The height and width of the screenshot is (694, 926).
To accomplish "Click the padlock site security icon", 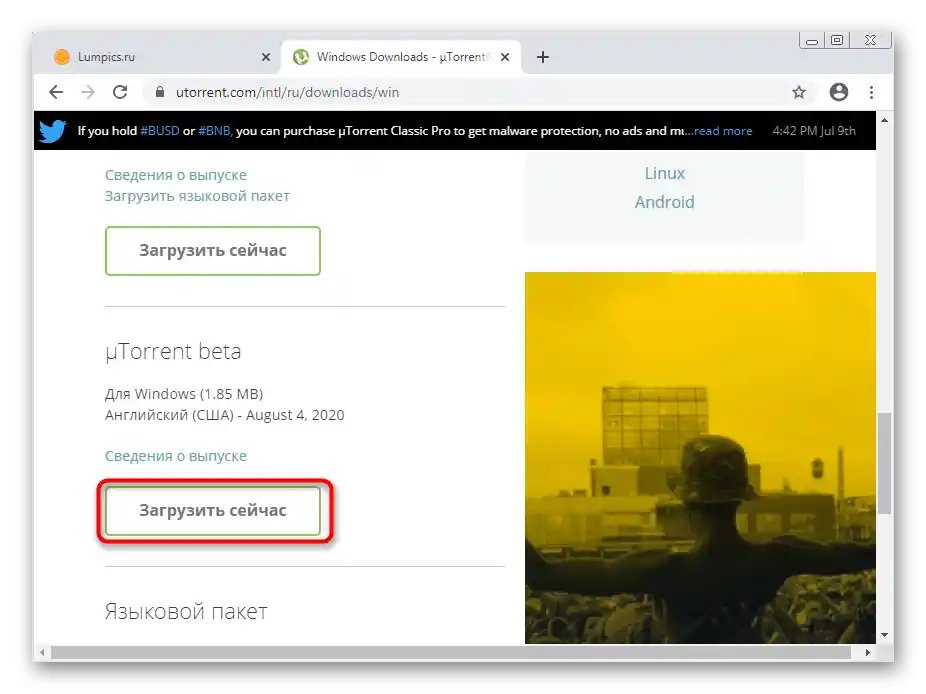I will click(x=159, y=92).
